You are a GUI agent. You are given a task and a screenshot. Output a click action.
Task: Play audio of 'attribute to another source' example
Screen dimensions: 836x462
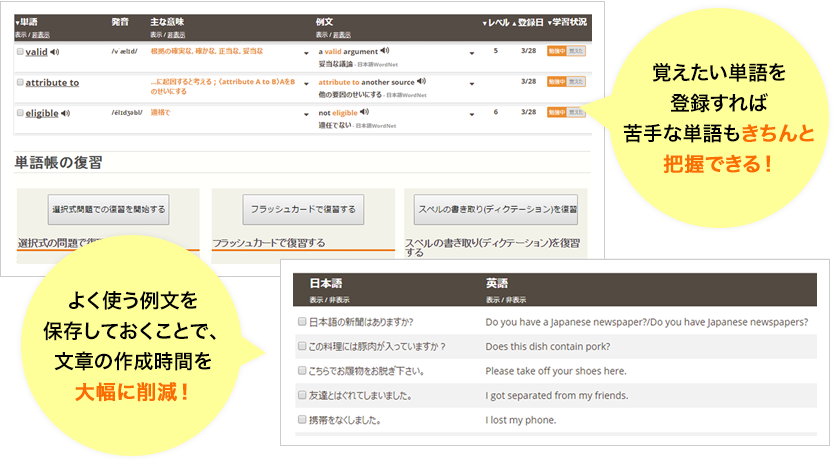point(422,81)
